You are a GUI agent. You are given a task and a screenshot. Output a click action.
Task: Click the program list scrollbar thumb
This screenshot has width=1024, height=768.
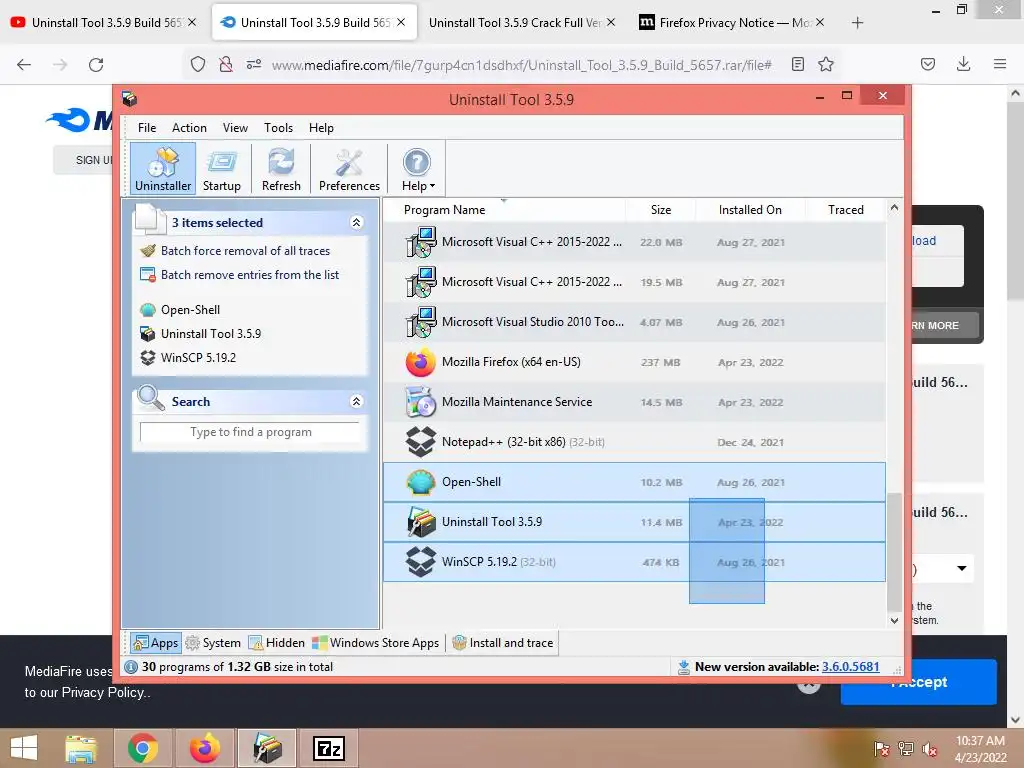coord(894,553)
